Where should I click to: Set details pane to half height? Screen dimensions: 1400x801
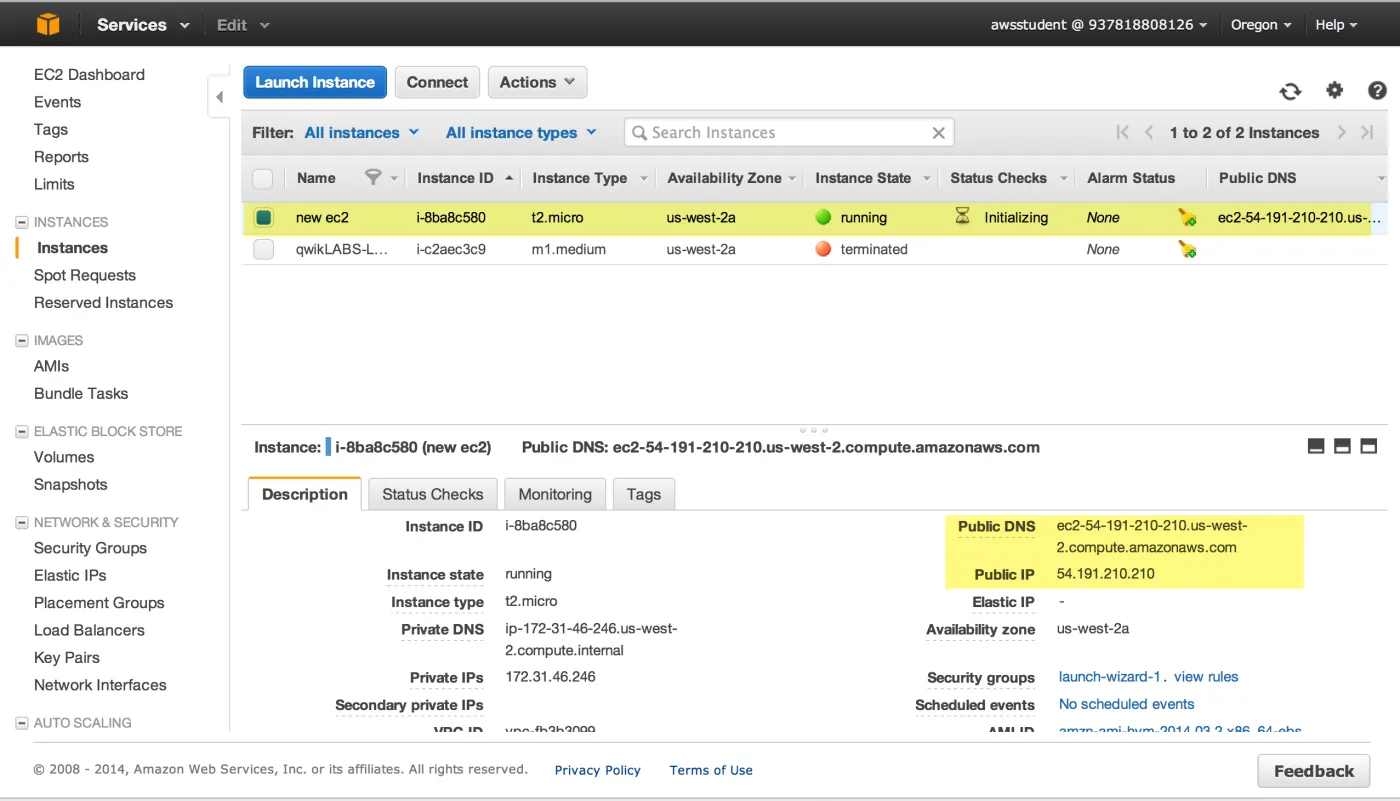pos(1342,446)
